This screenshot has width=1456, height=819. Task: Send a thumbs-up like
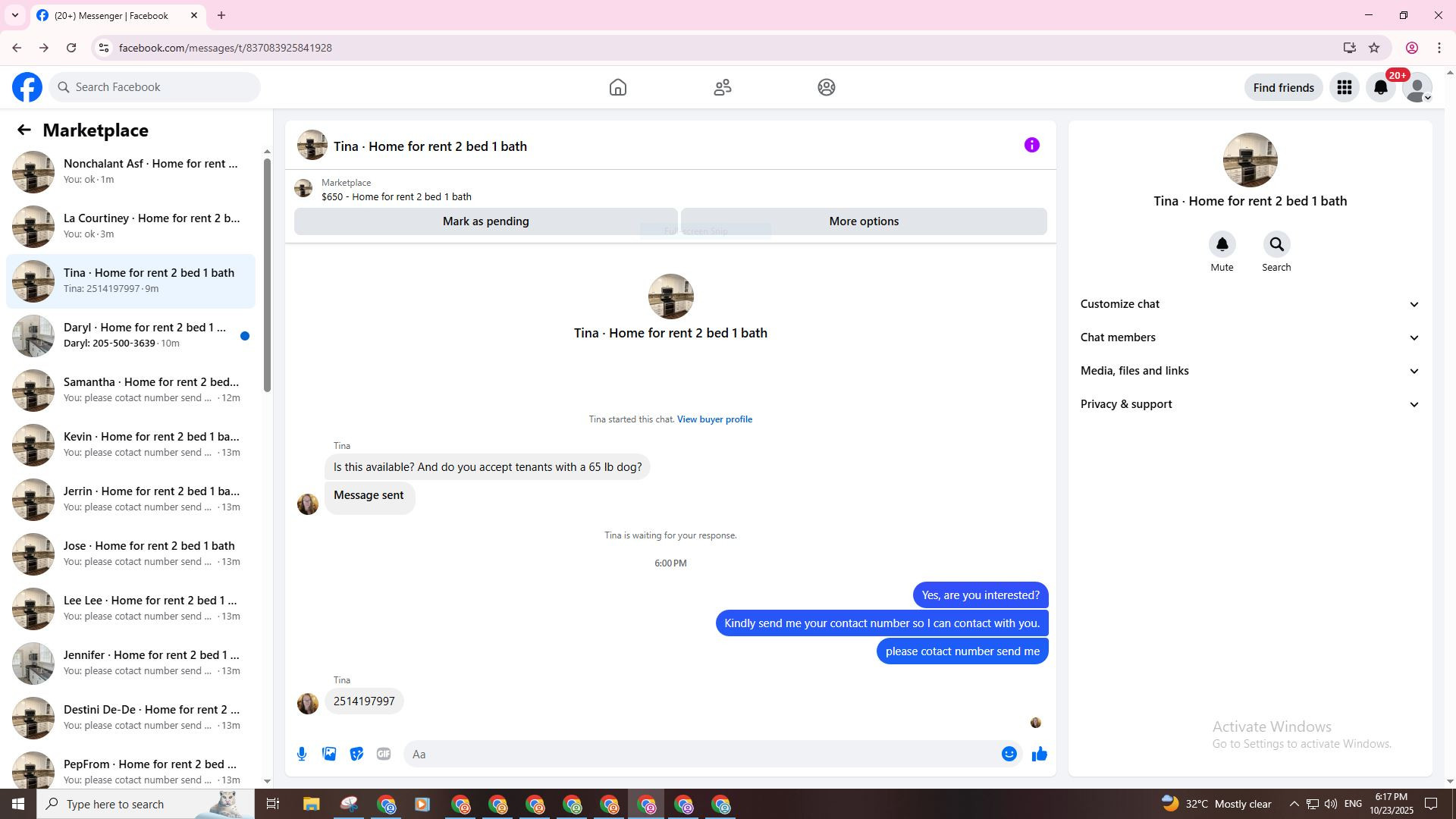(1039, 754)
